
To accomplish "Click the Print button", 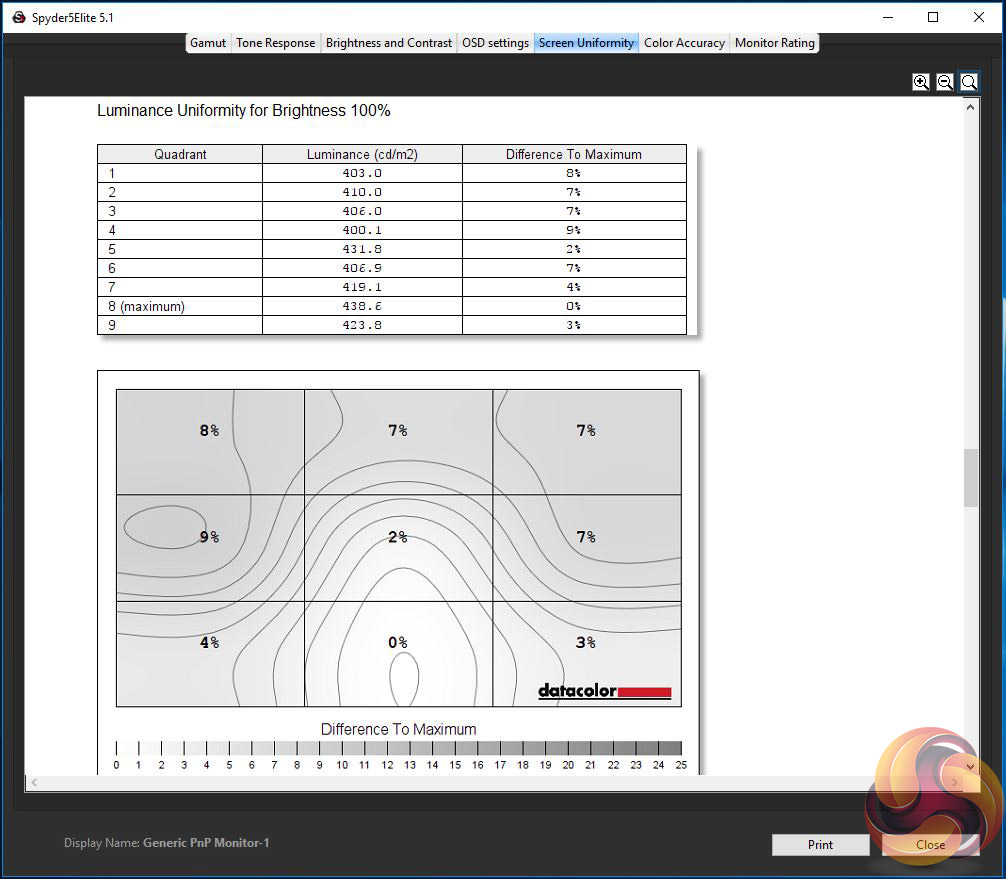I will (x=821, y=844).
